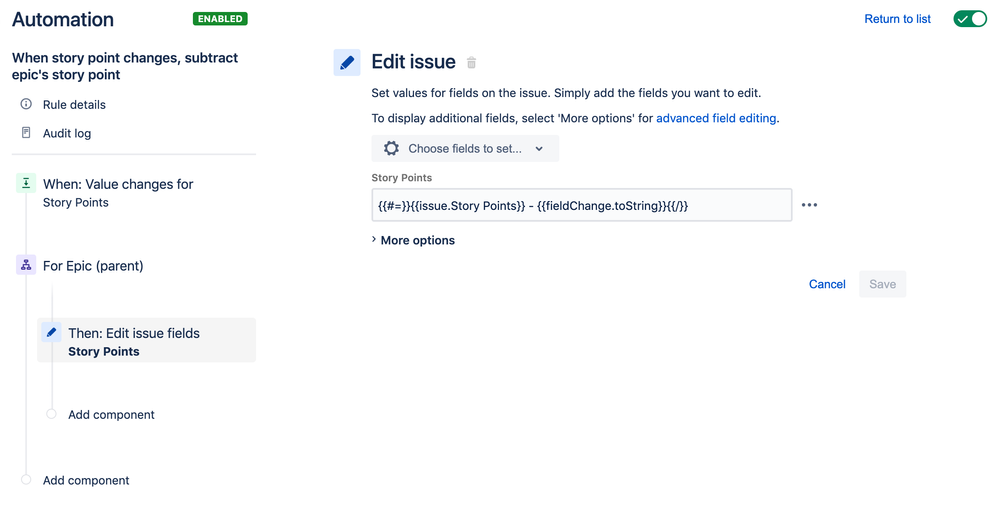This screenshot has width=999, height=515.
Task: Open the Choose fields to set dropdown
Action: point(465,148)
